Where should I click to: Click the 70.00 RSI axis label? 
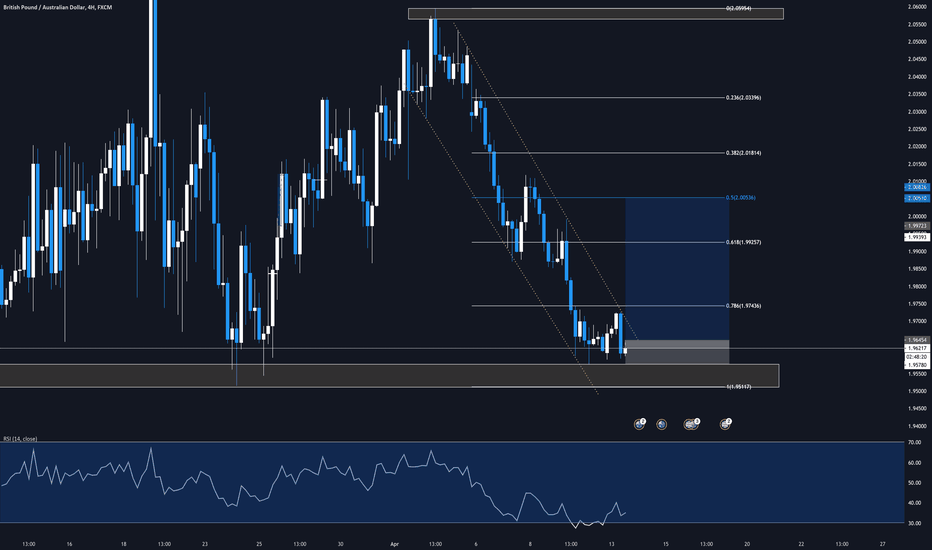pos(915,442)
